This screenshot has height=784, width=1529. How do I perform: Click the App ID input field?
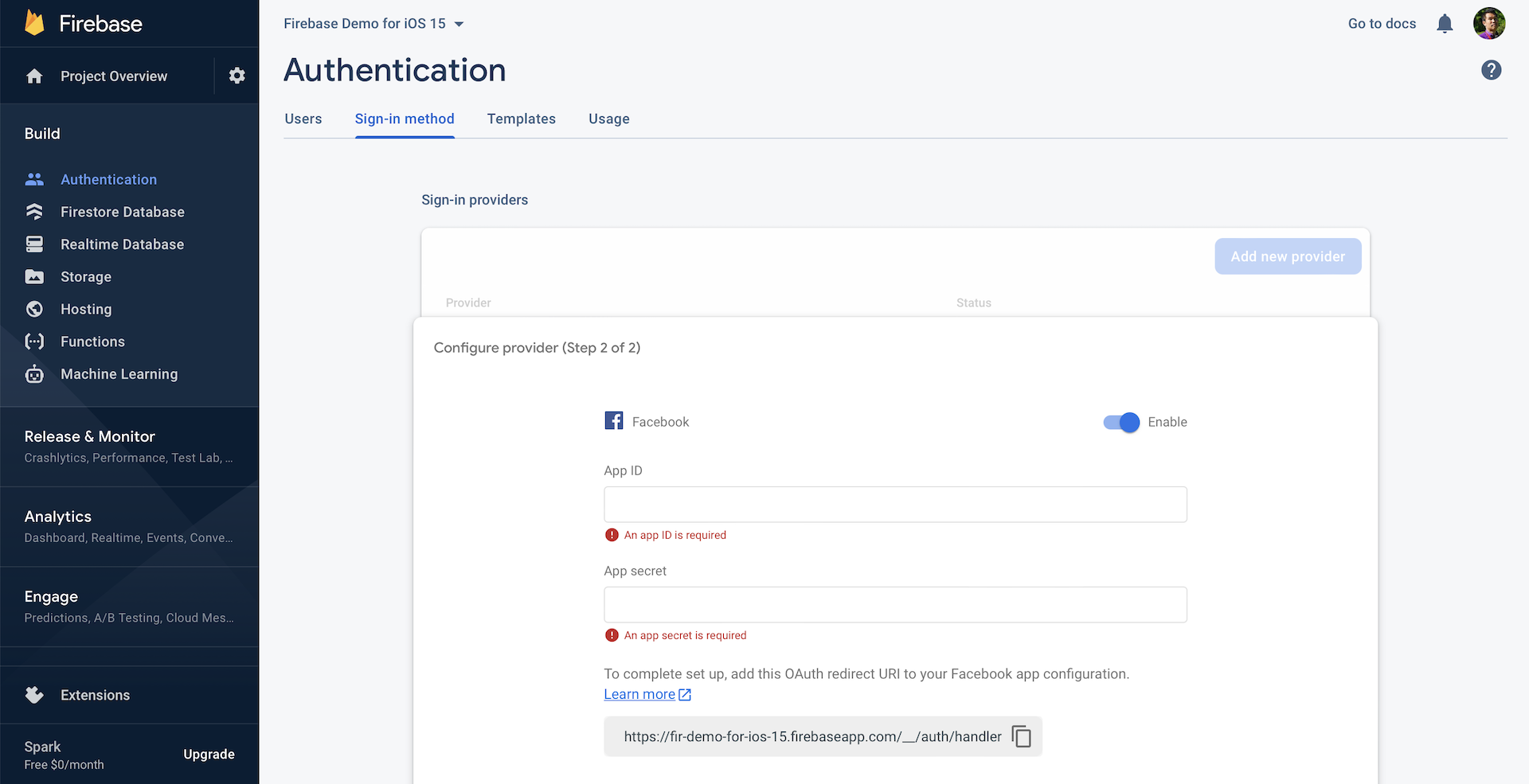pyautogui.click(x=895, y=505)
